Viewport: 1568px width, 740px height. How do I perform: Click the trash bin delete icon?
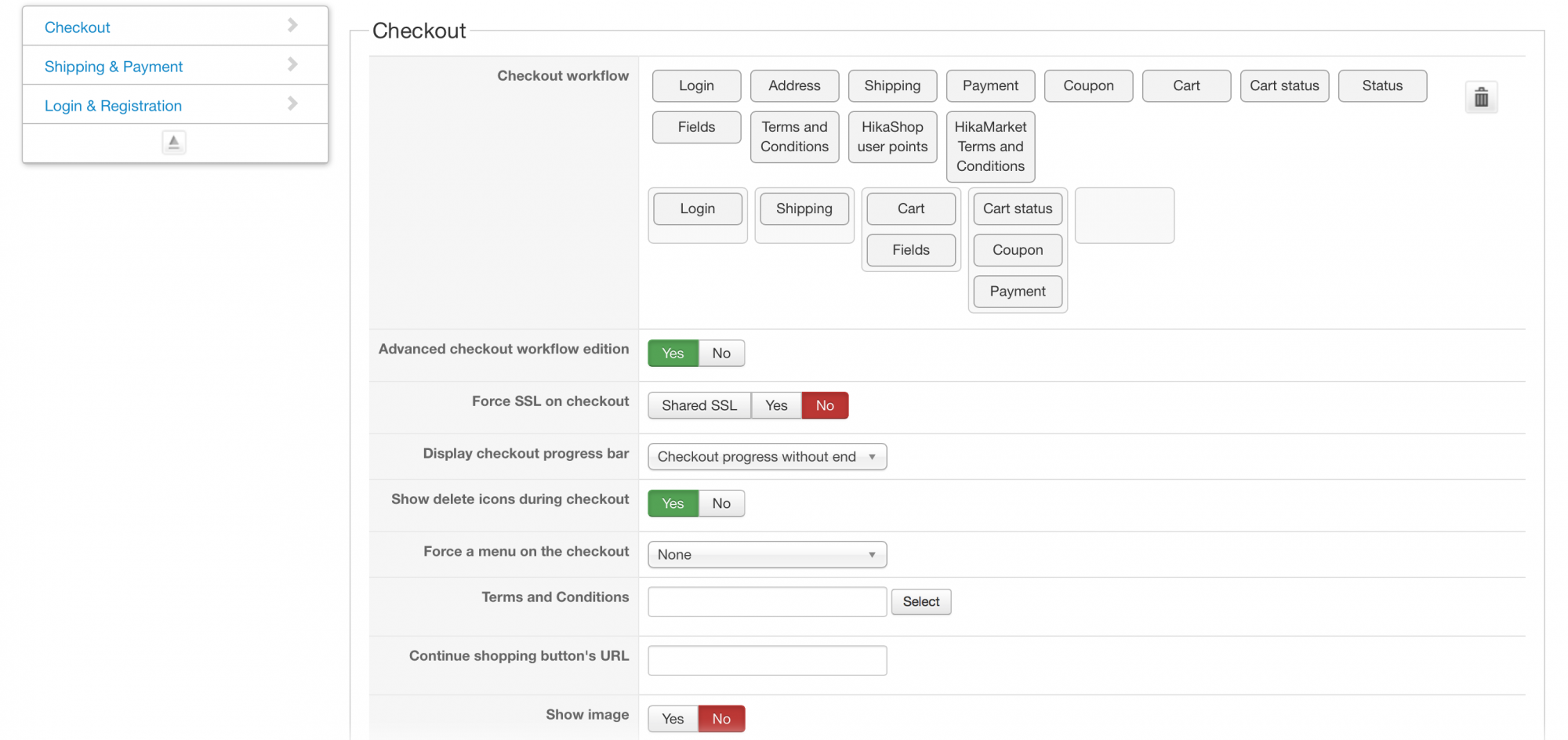click(x=1481, y=98)
